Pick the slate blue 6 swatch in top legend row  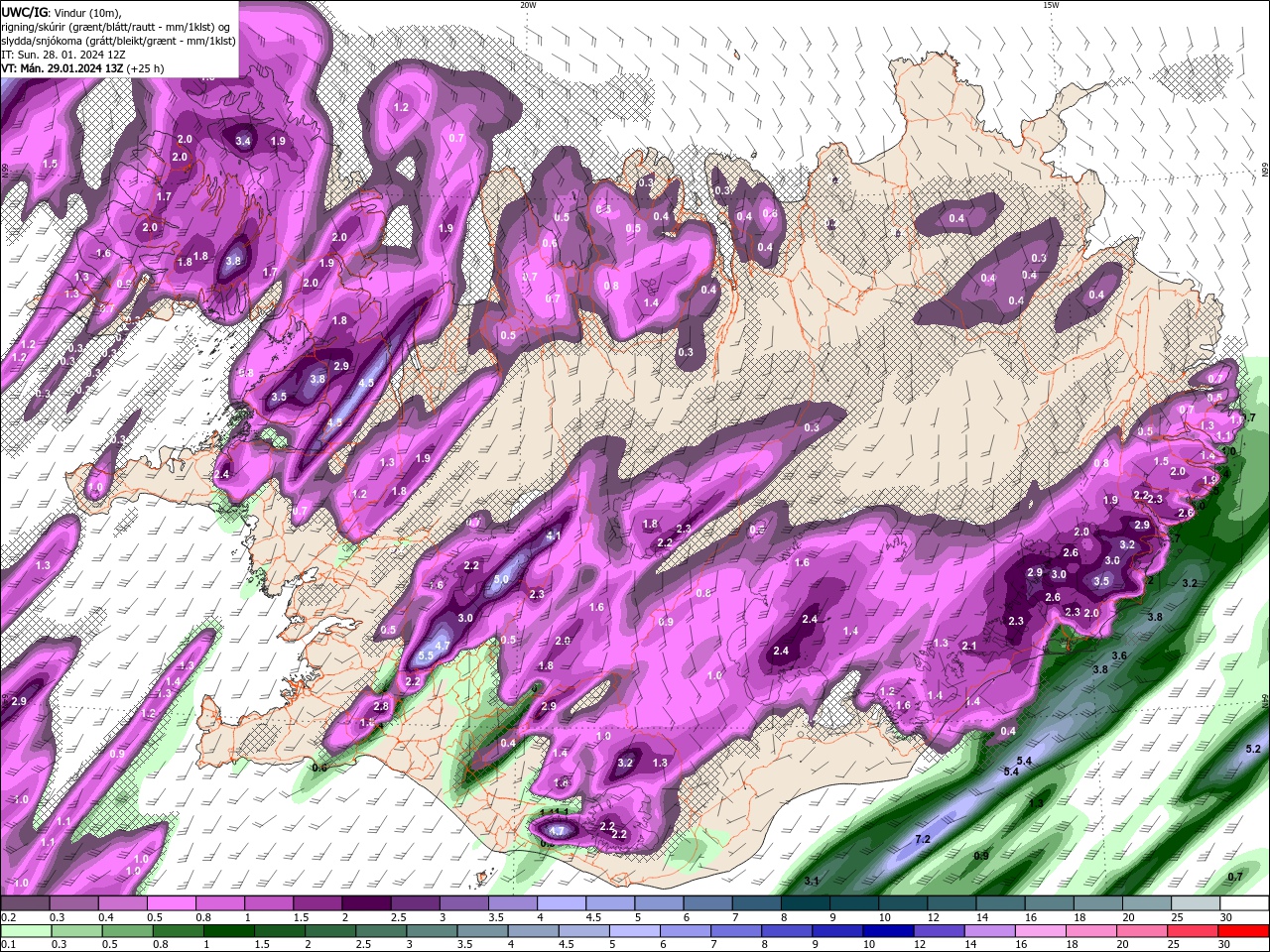point(707,903)
